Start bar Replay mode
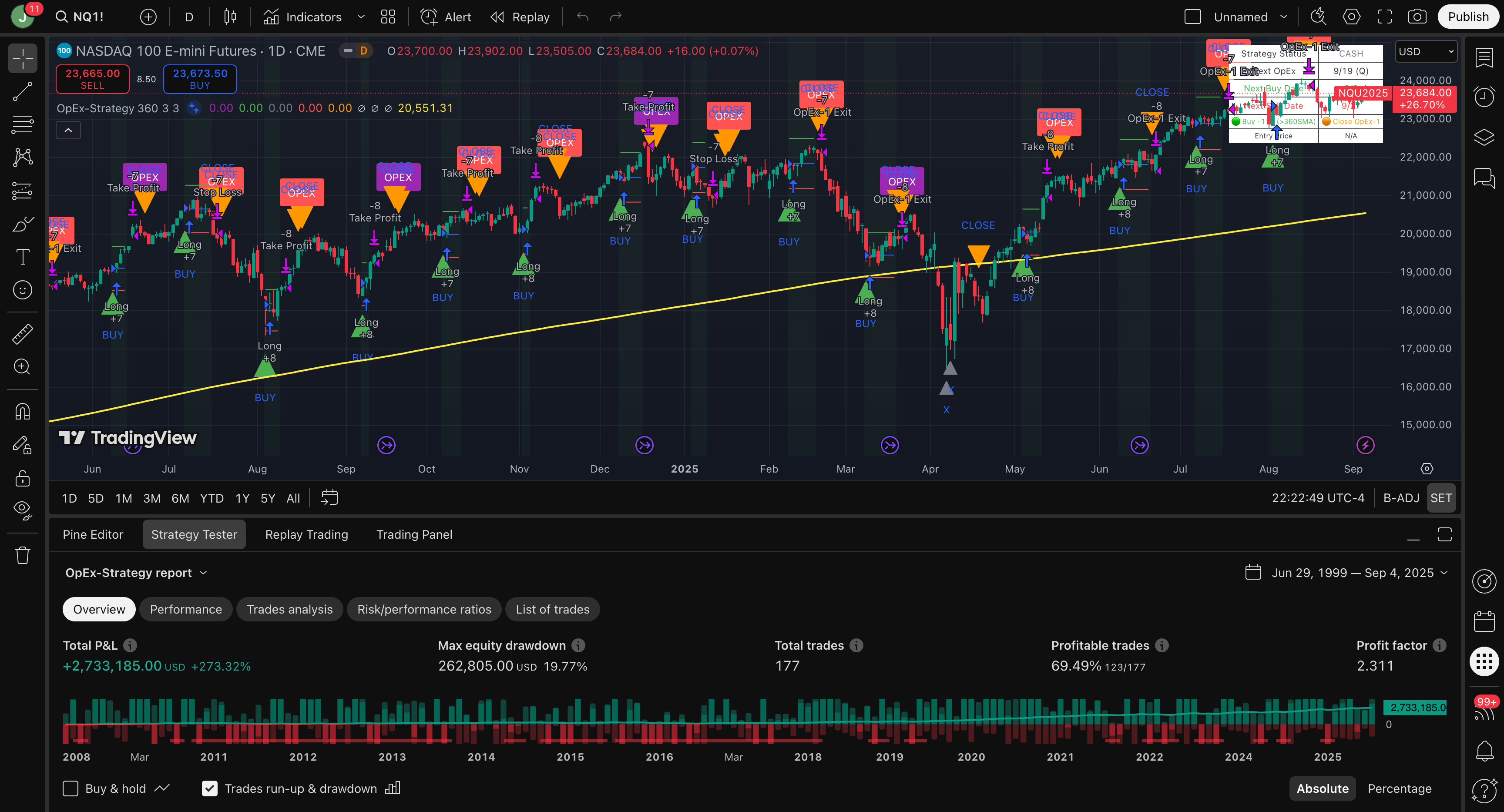 (520, 17)
